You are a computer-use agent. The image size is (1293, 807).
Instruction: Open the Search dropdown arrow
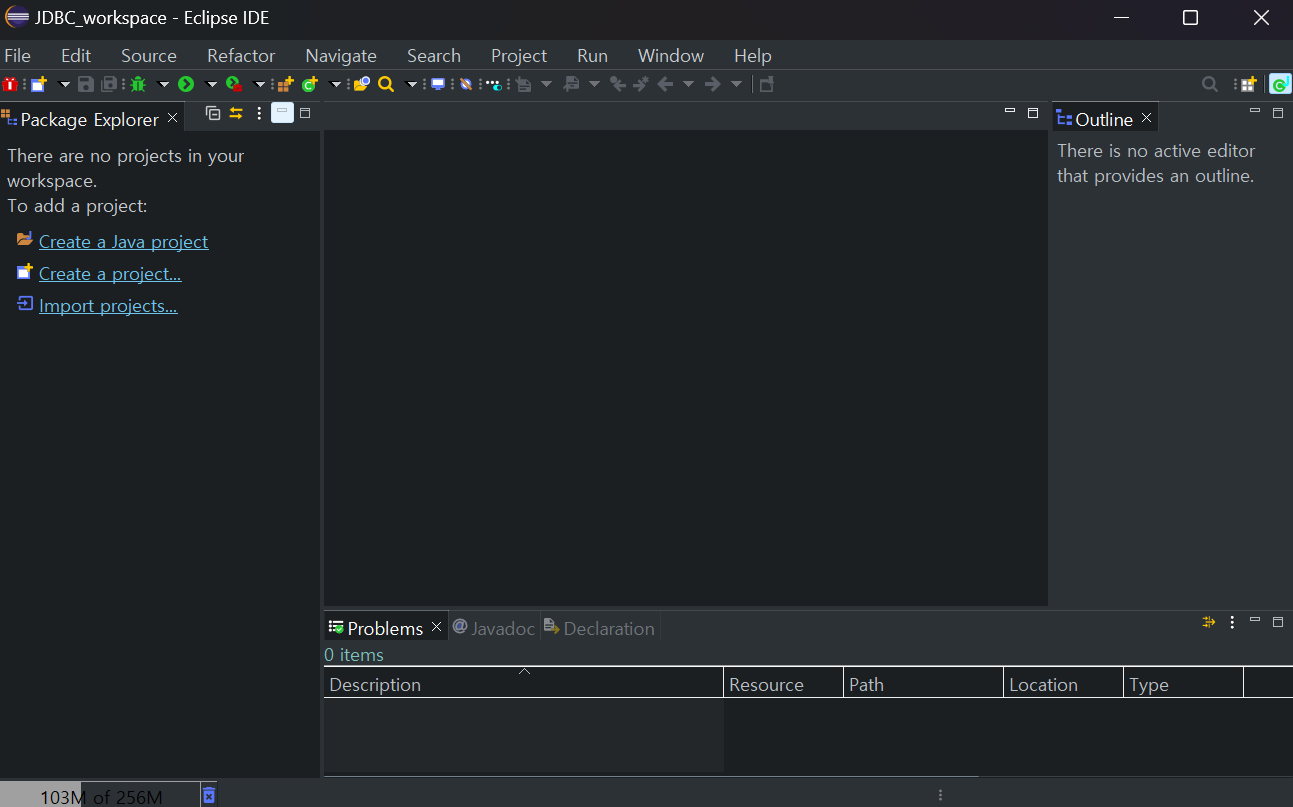pyautogui.click(x=411, y=85)
